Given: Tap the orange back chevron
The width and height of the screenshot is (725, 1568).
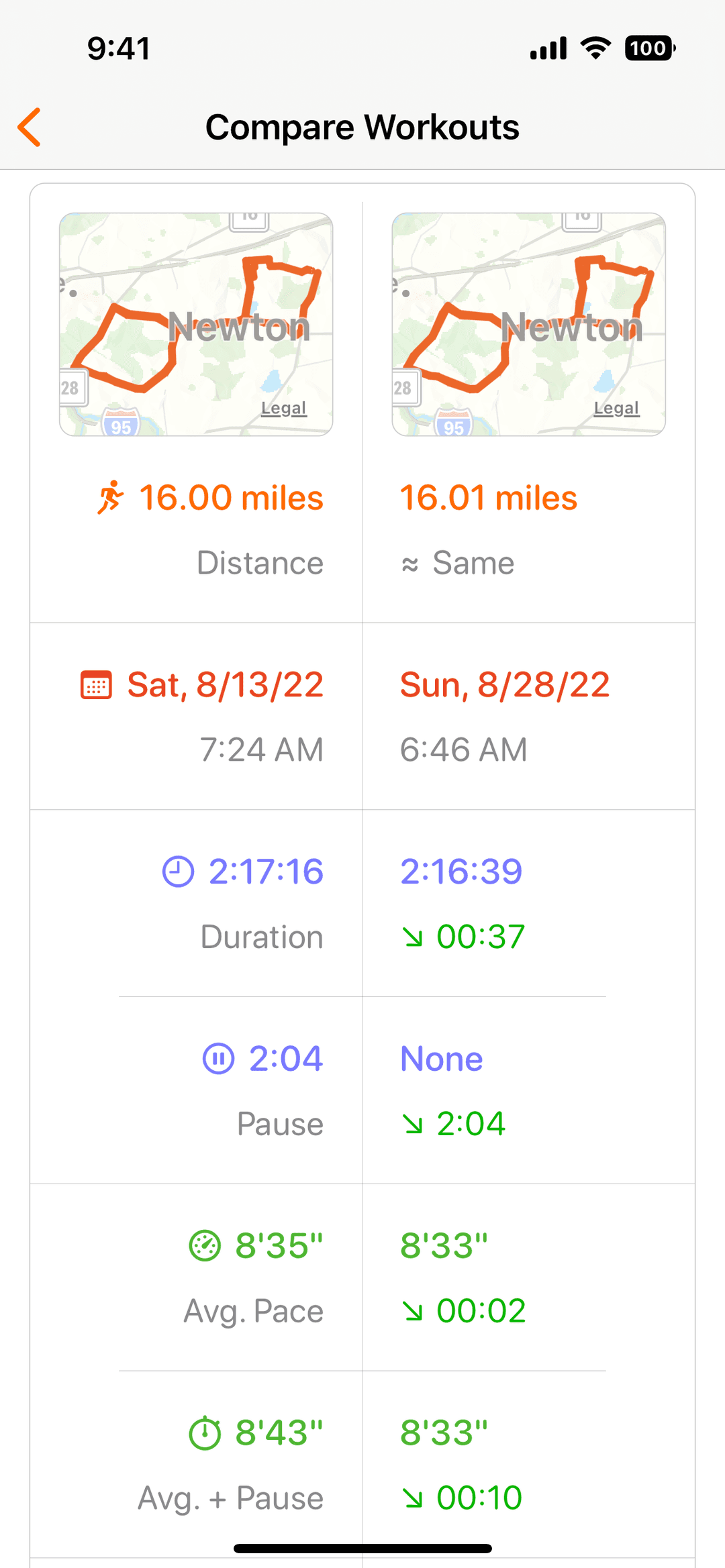Looking at the screenshot, I should click(x=30, y=127).
